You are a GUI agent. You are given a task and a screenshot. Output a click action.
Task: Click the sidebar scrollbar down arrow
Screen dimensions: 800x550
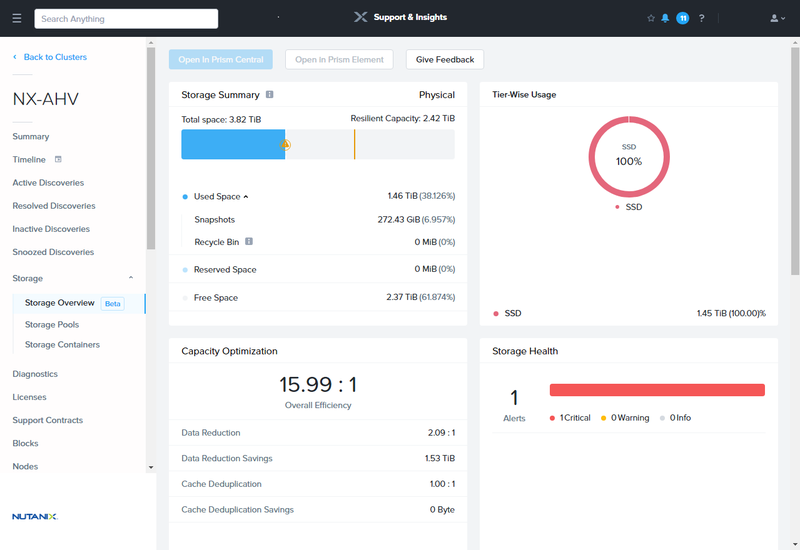[151, 467]
